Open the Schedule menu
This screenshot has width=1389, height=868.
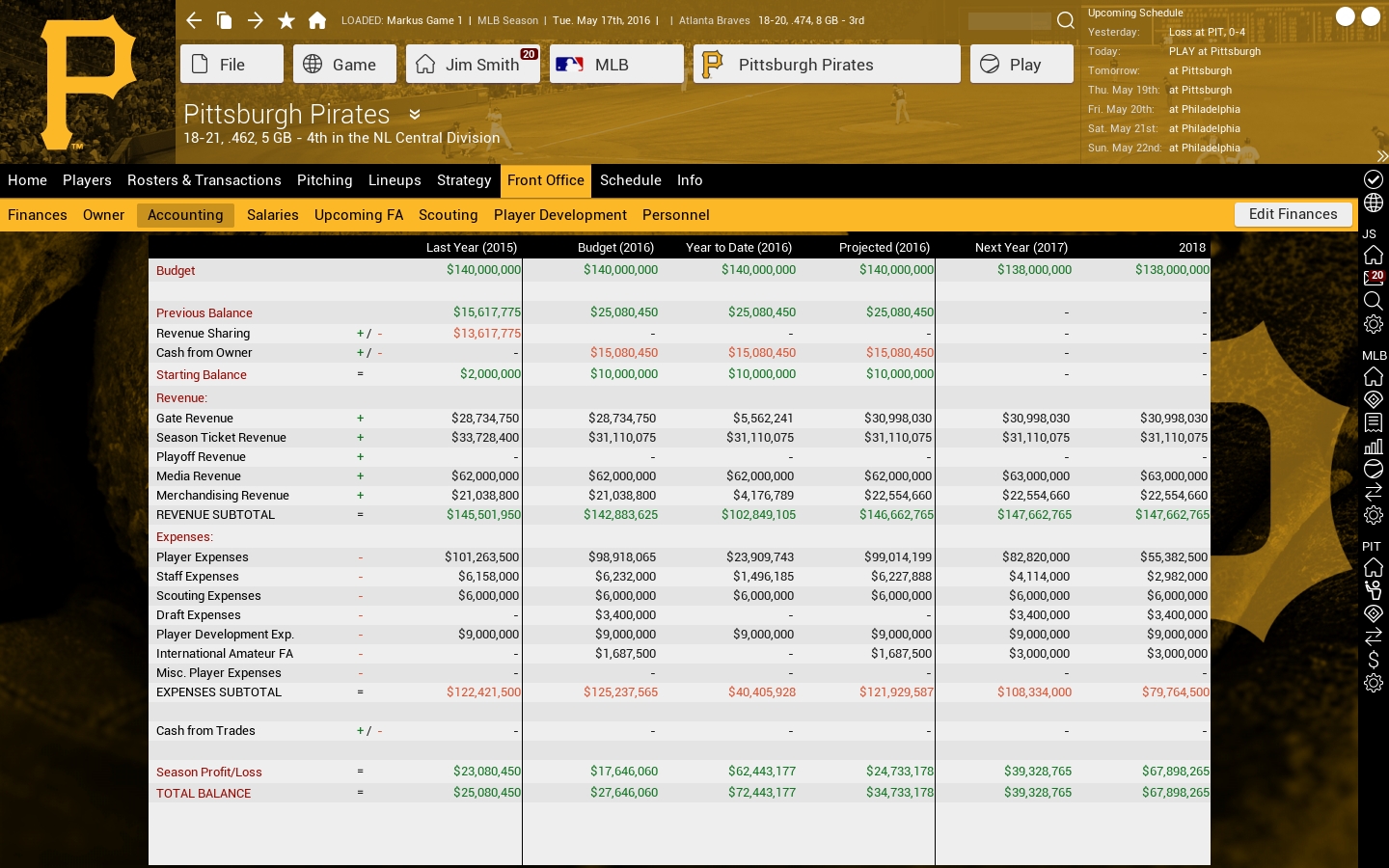click(630, 180)
